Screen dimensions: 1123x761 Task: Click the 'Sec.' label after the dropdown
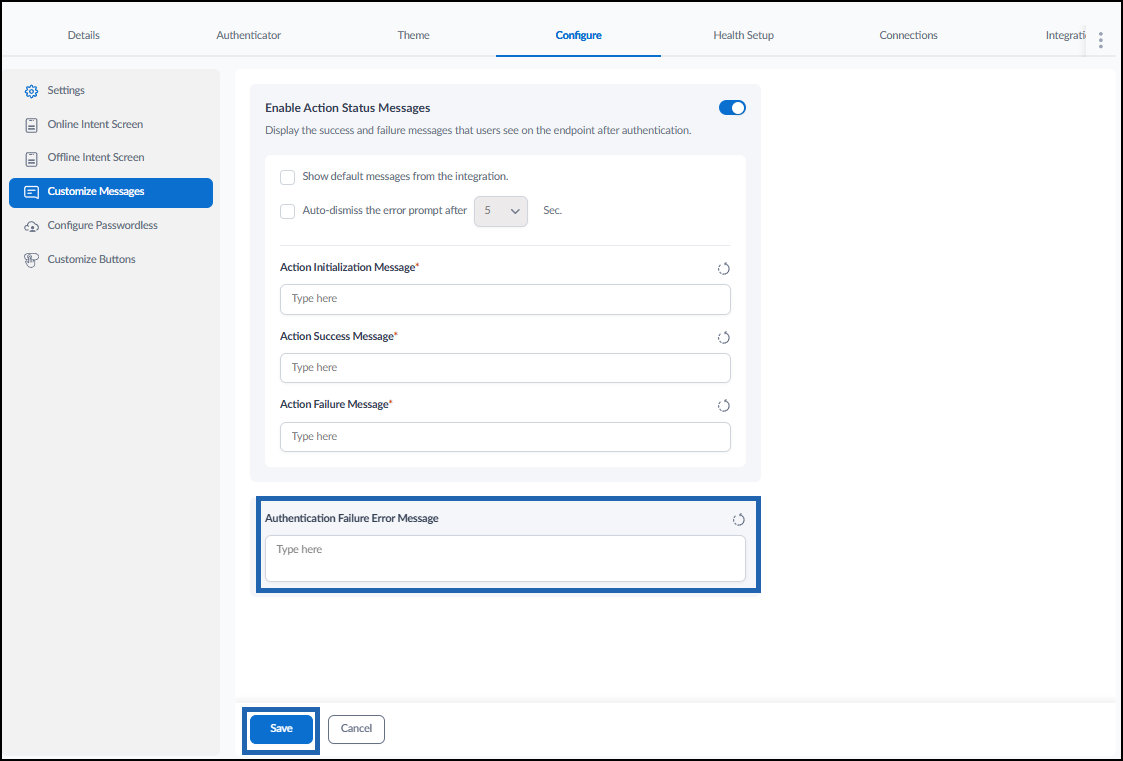552,210
